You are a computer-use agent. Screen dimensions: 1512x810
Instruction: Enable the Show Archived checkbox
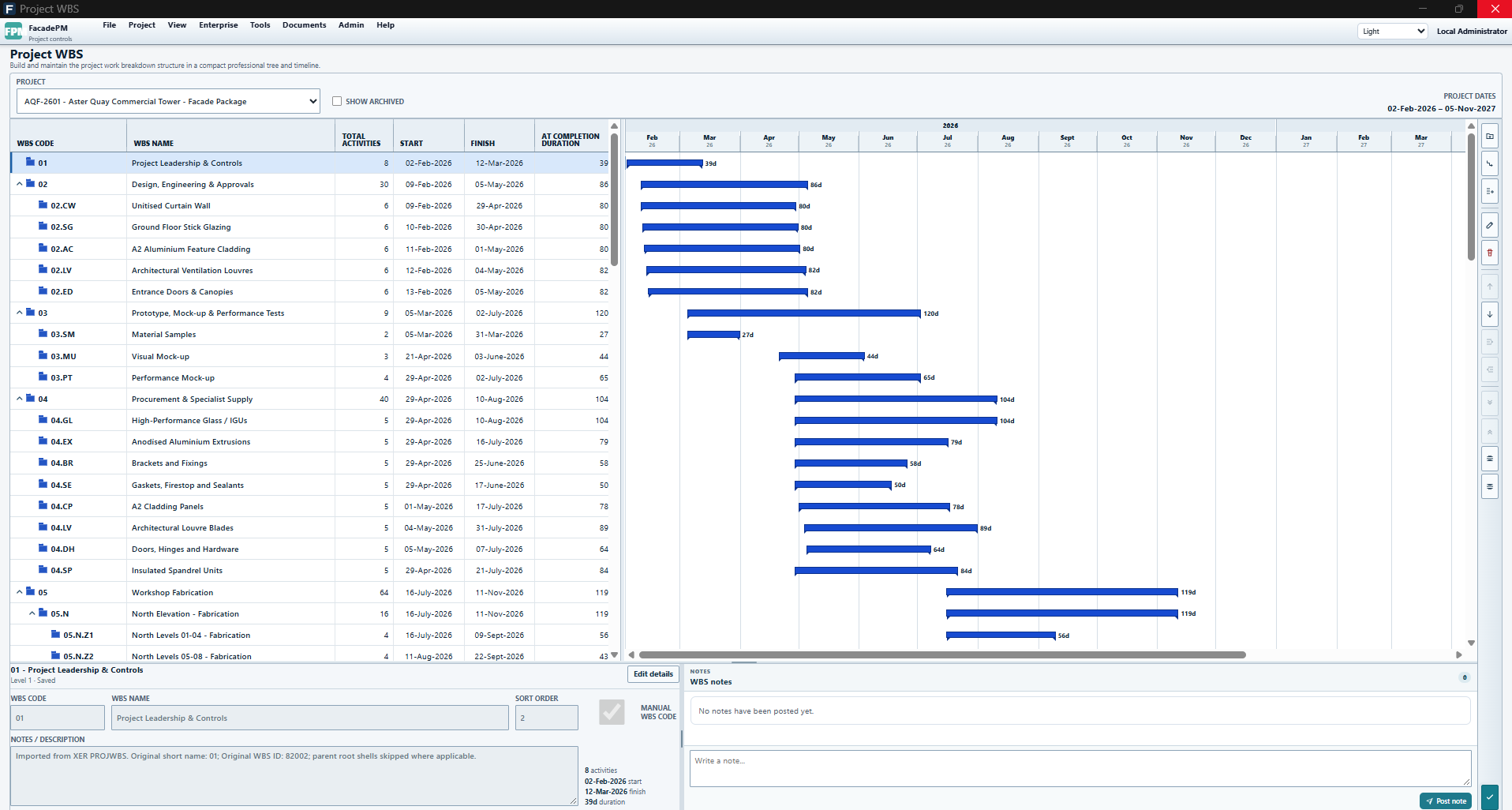coord(337,101)
